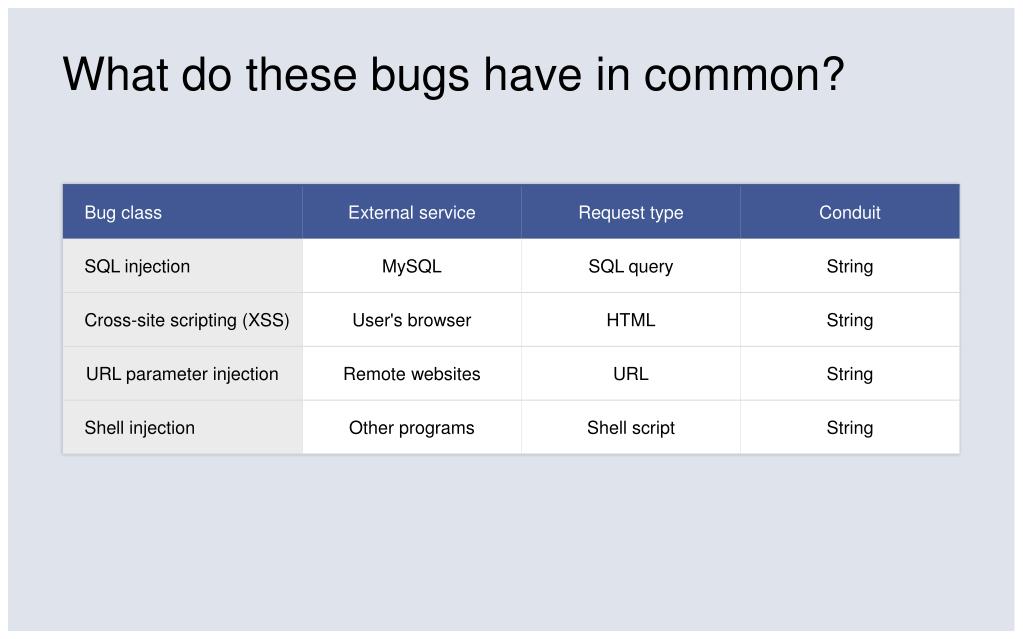This screenshot has width=1023, height=639.
Task: Click the 'URL parameter injection' cell
Action: pyautogui.click(x=183, y=373)
